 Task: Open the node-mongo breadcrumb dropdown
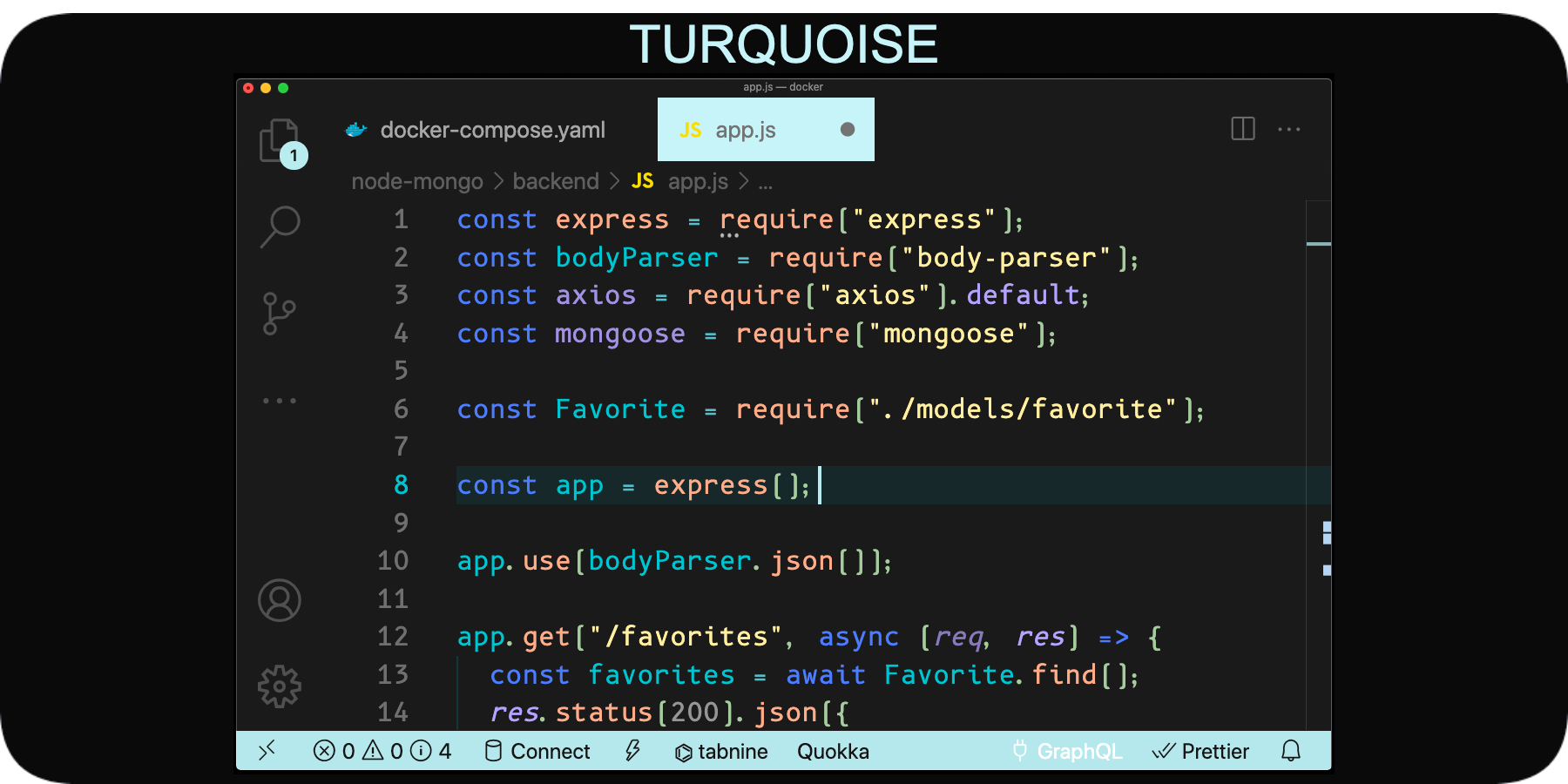[417, 181]
